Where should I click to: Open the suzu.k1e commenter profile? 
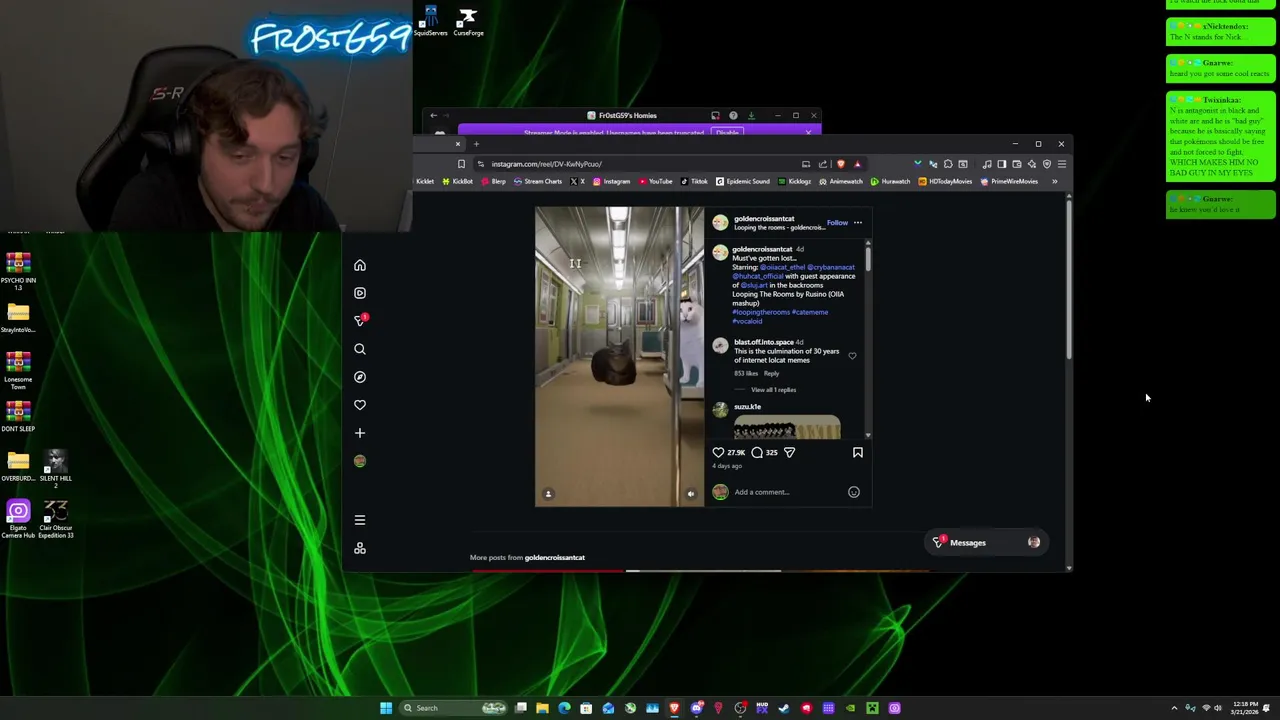pyautogui.click(x=747, y=407)
